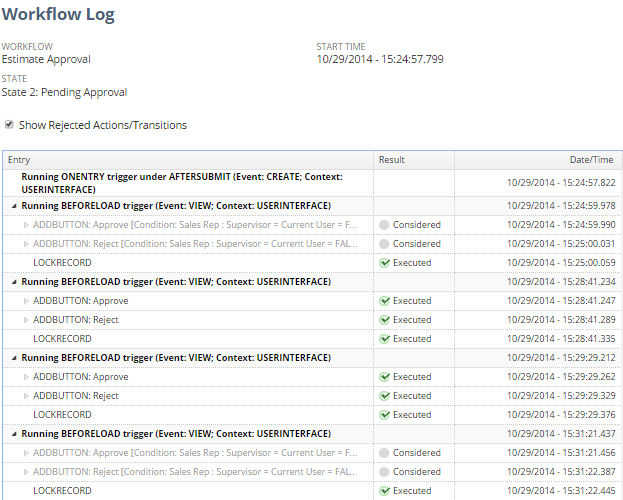Screen dimensions: 623x500
Task: Select the ONENTRY trigger under AFTERSUBMIT row
Action: [312, 183]
